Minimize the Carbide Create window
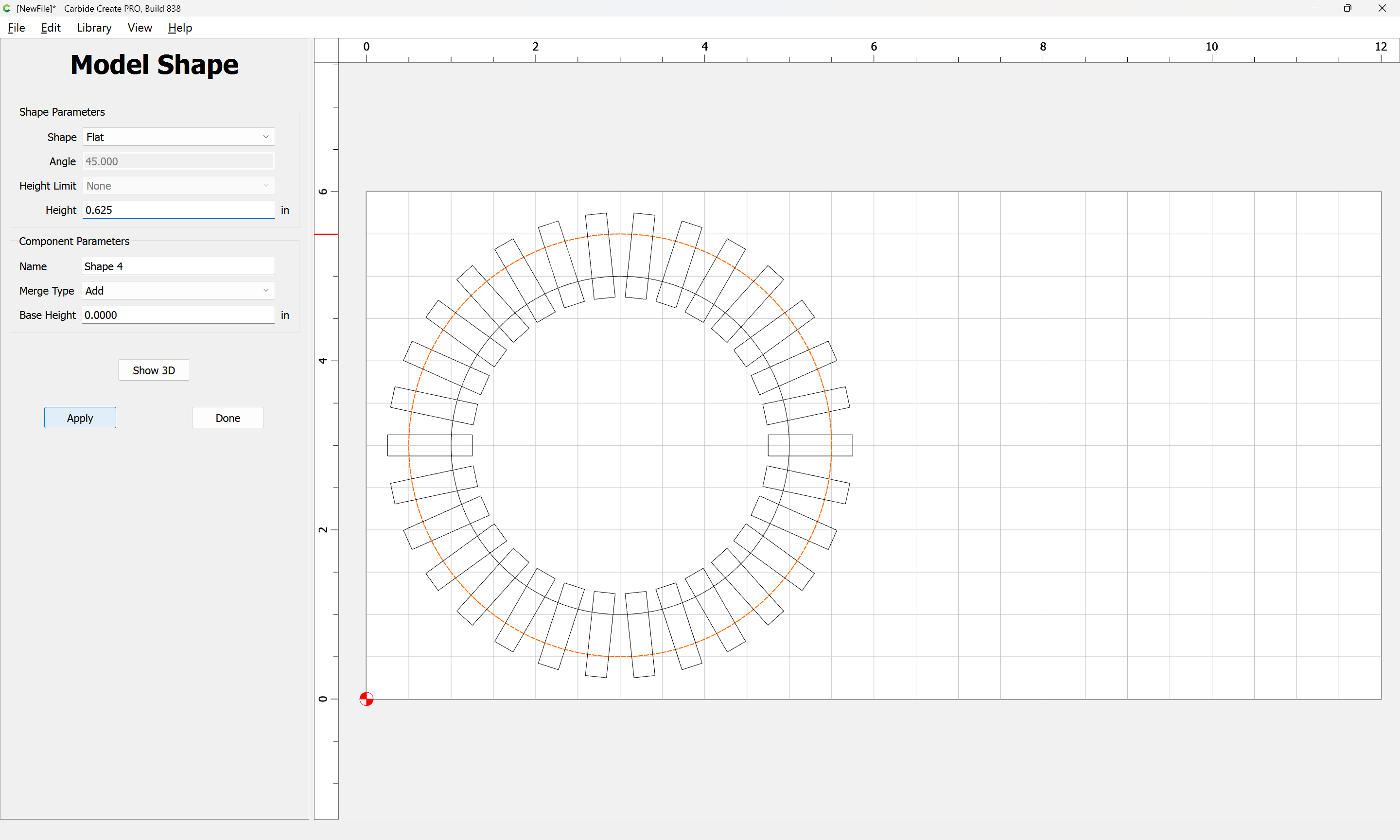 coord(1314,8)
